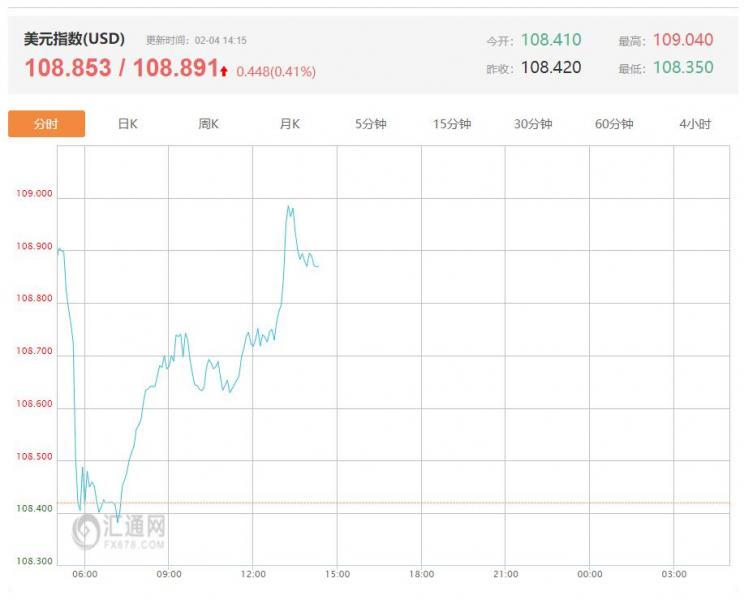Screen dimensions: 744x600
Task: Switch to the 5分钟 chart tab
Action: pyautogui.click(x=370, y=124)
